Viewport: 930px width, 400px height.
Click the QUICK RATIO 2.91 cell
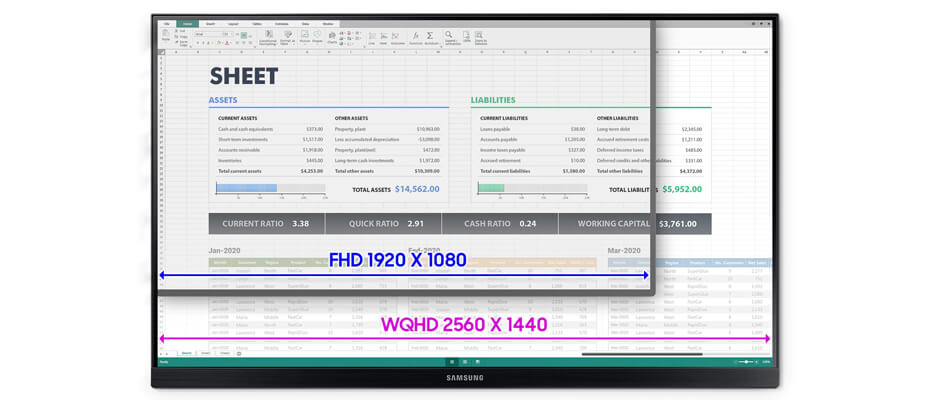(383, 224)
